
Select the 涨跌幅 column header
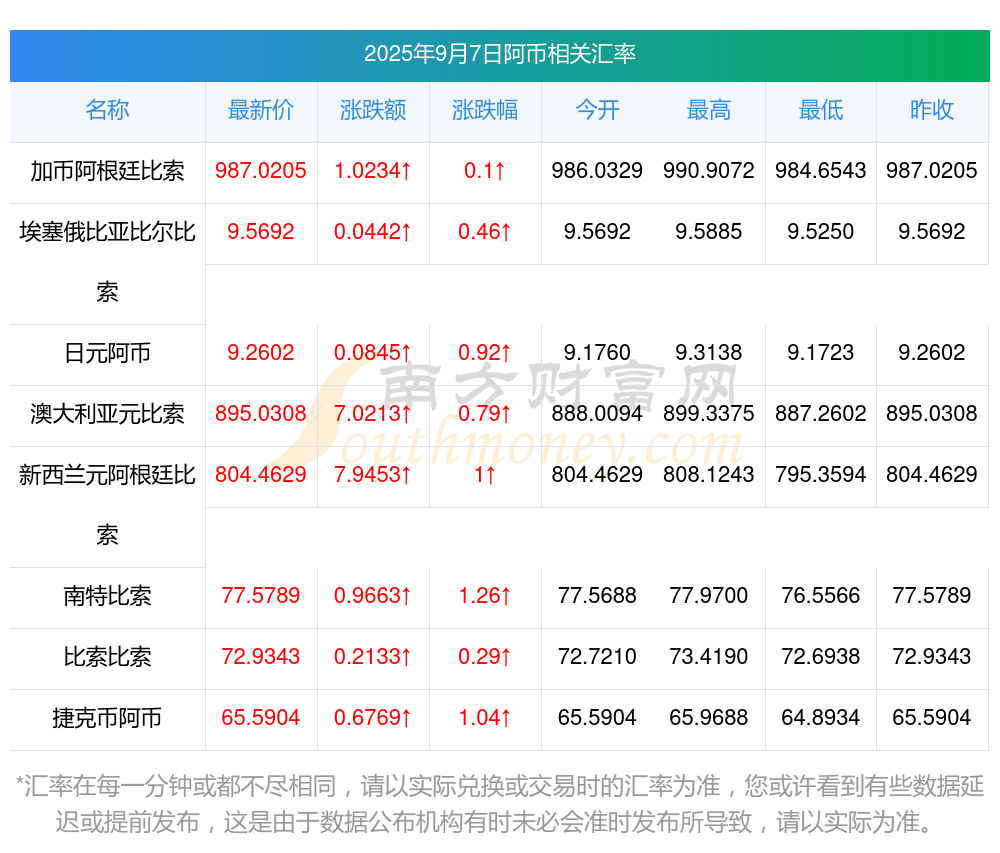(x=484, y=111)
